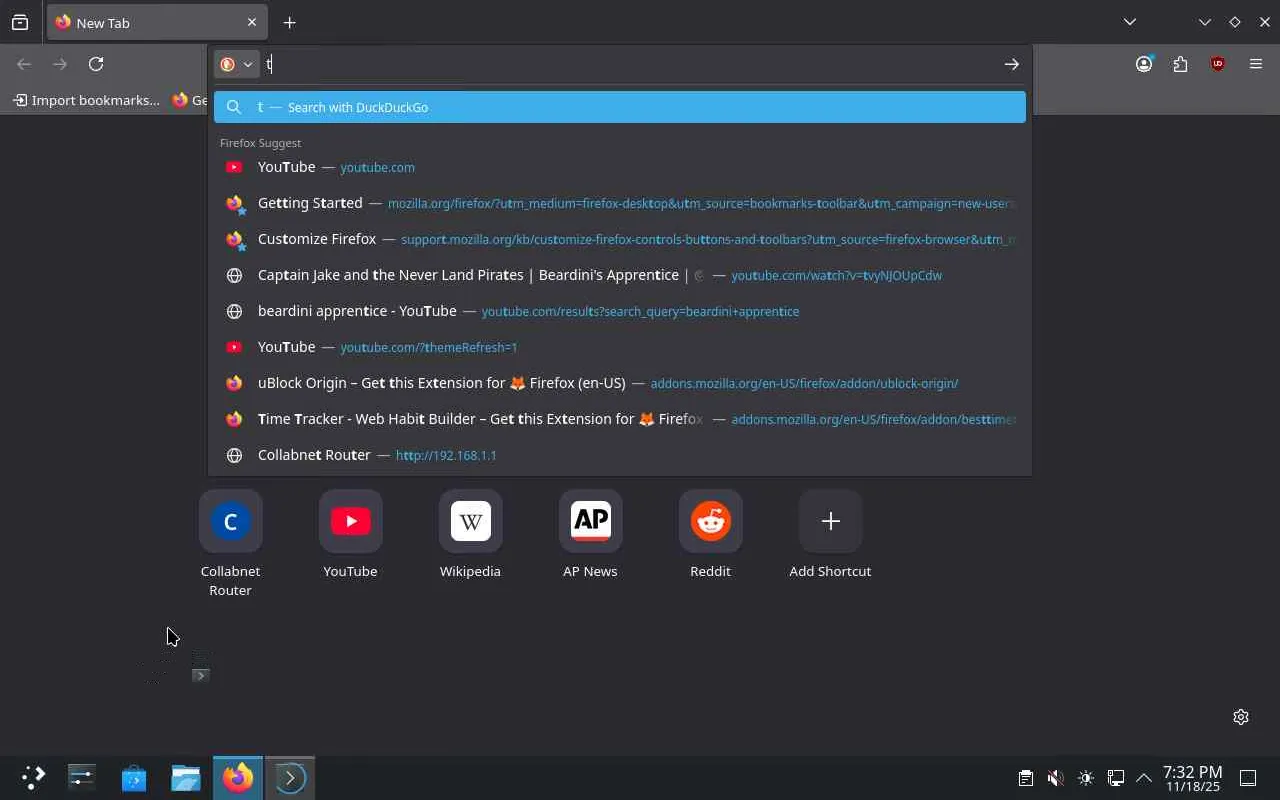
Task: Click the show desktop icon in the taskbar corner
Action: tap(1248, 778)
